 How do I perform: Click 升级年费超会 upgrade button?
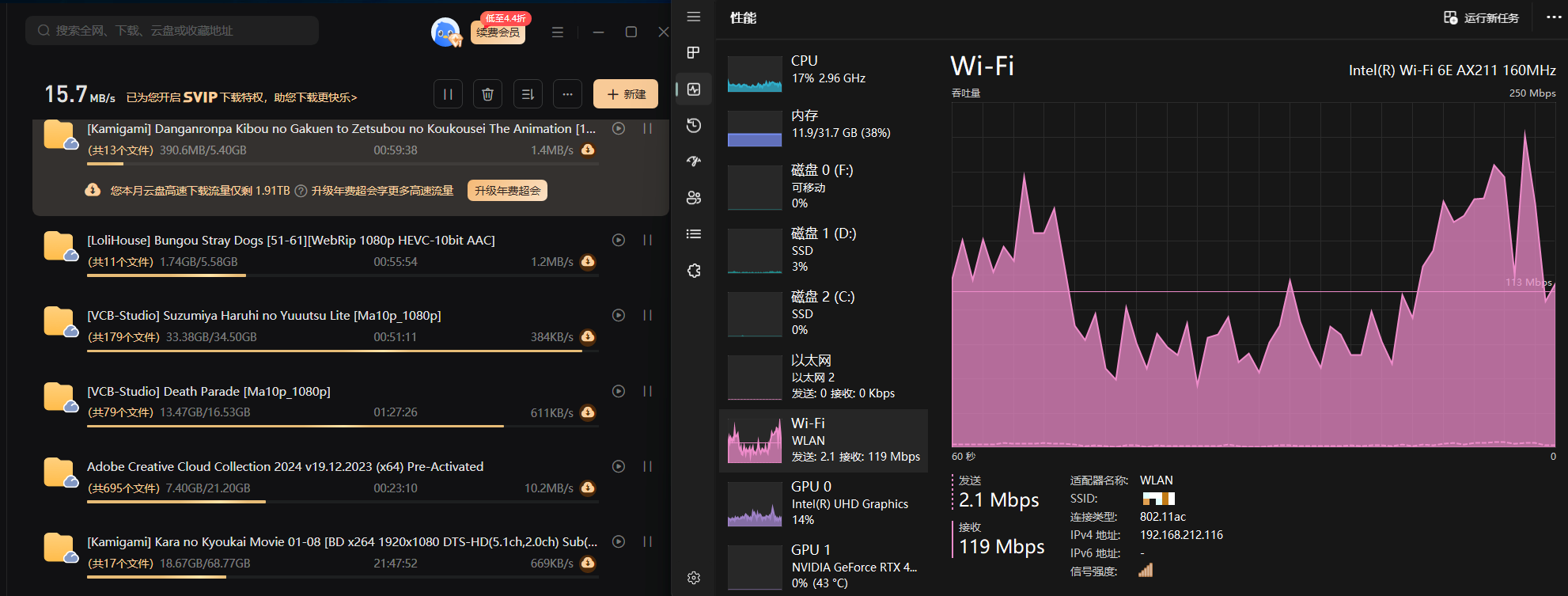tap(507, 191)
